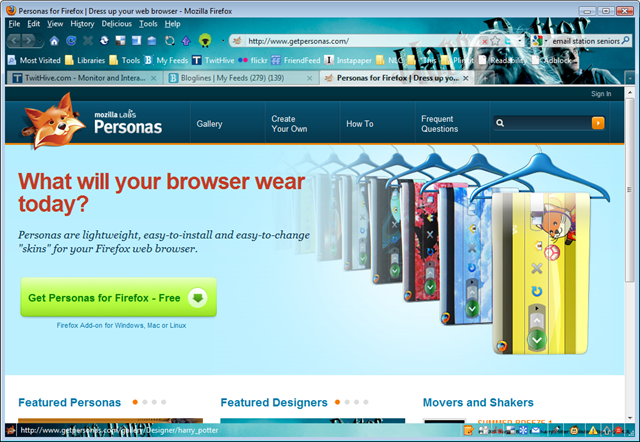Viewport: 640px width, 442px height.
Task: Select last dot of Featured Personas carousel
Action: 164,402
